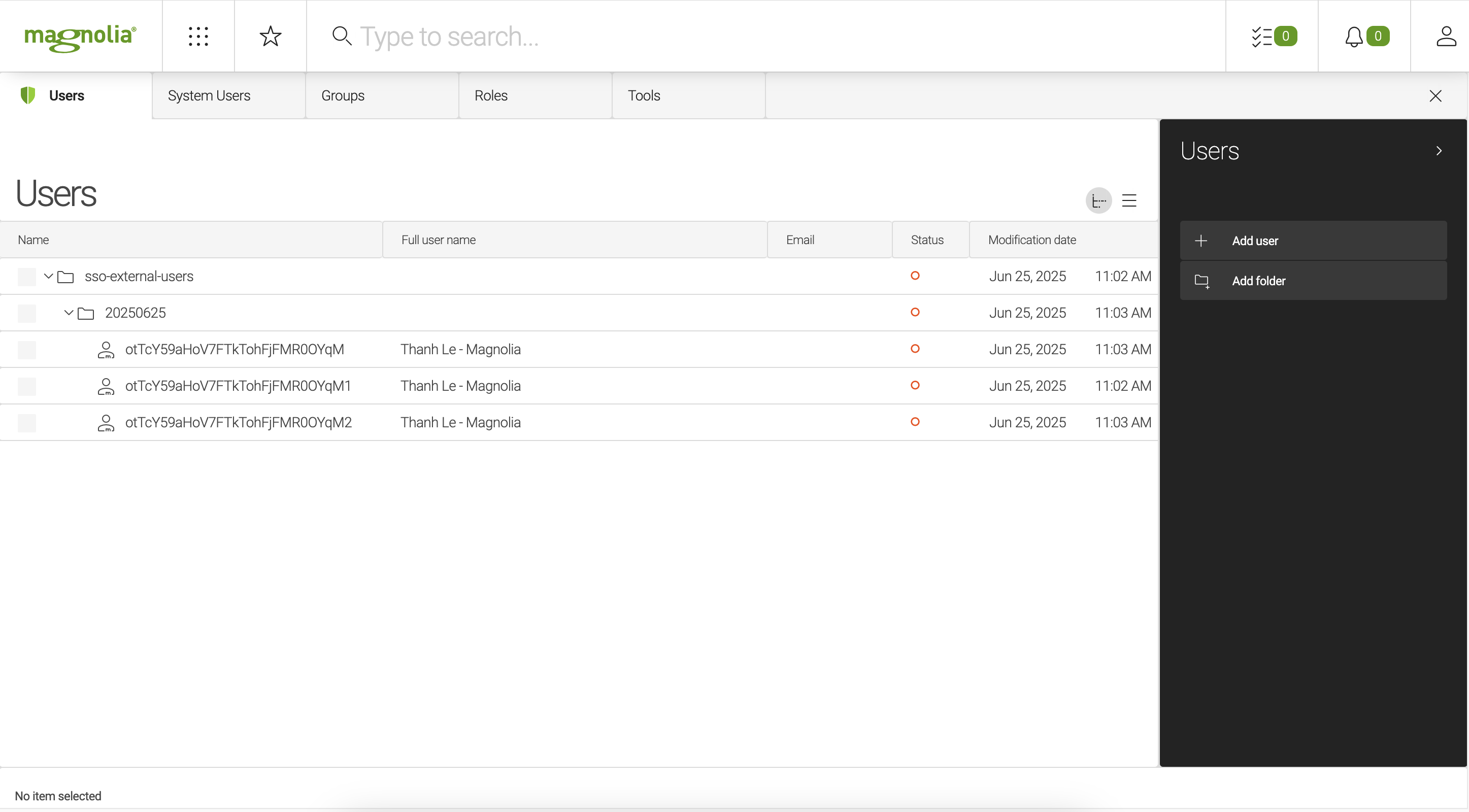This screenshot has height=812, width=1469.
Task: Select user otTcY59aHoV7FTkTohFjFMR0OYqM1
Action: tap(579, 386)
